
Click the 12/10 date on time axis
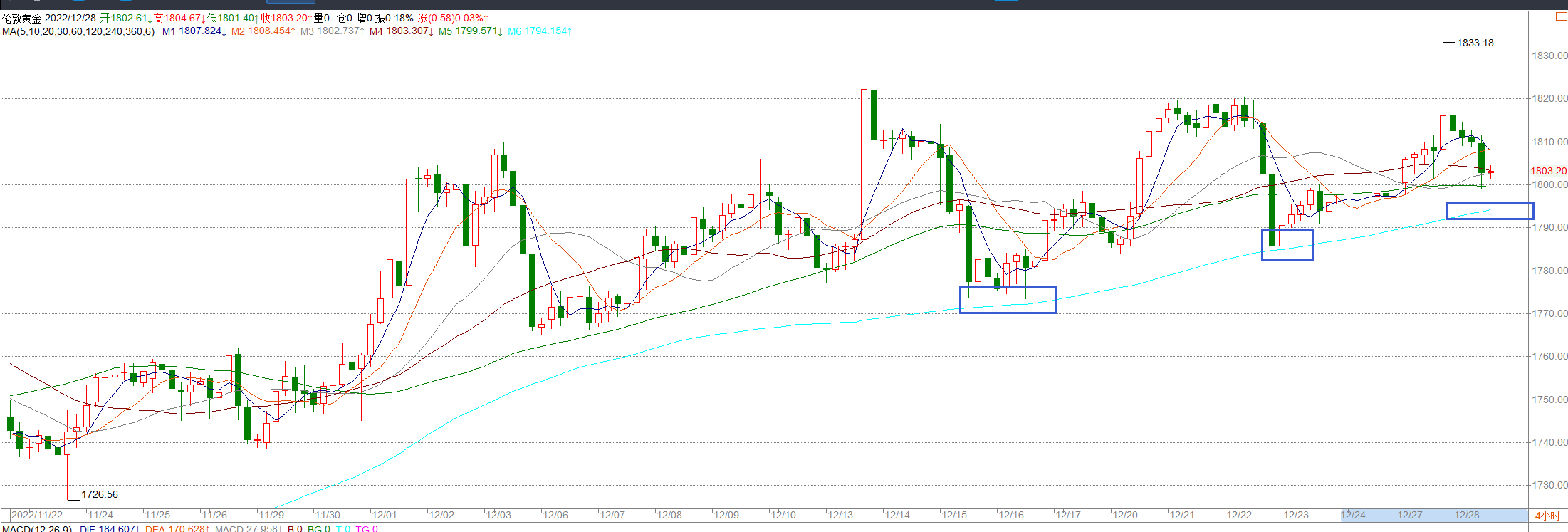pyautogui.click(x=783, y=515)
